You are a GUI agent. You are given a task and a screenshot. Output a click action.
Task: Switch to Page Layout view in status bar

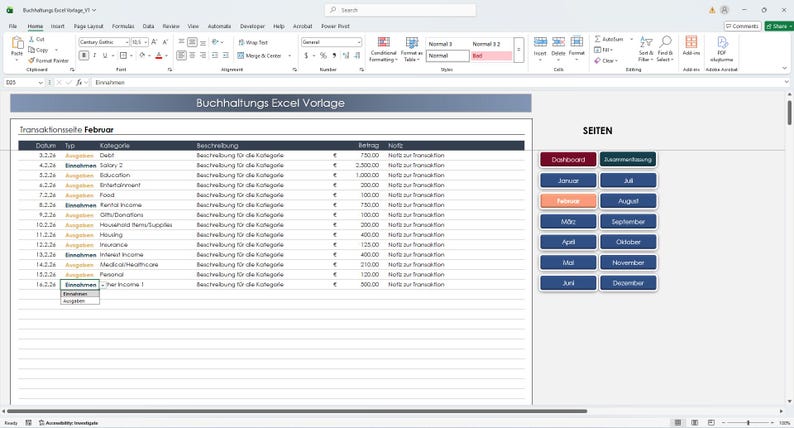pos(695,422)
